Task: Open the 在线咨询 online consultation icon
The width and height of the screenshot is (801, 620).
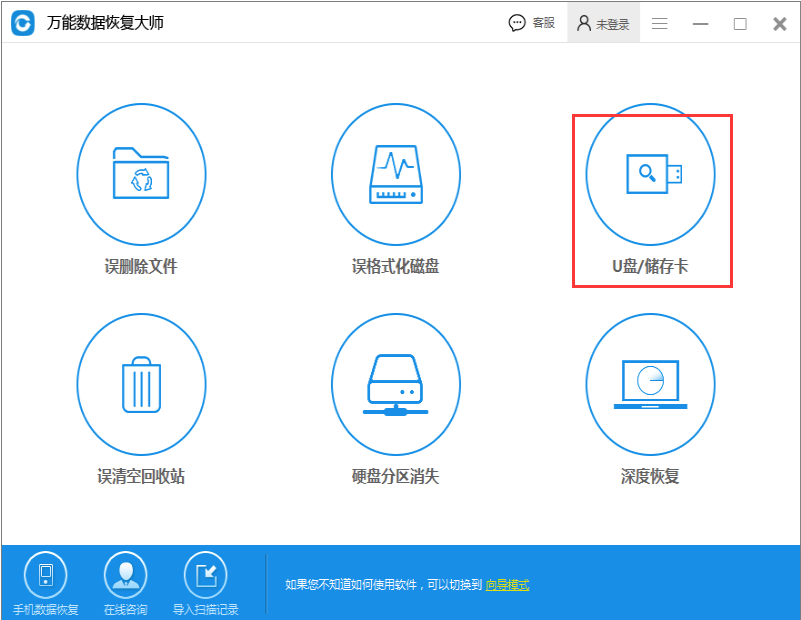Action: click(124, 575)
